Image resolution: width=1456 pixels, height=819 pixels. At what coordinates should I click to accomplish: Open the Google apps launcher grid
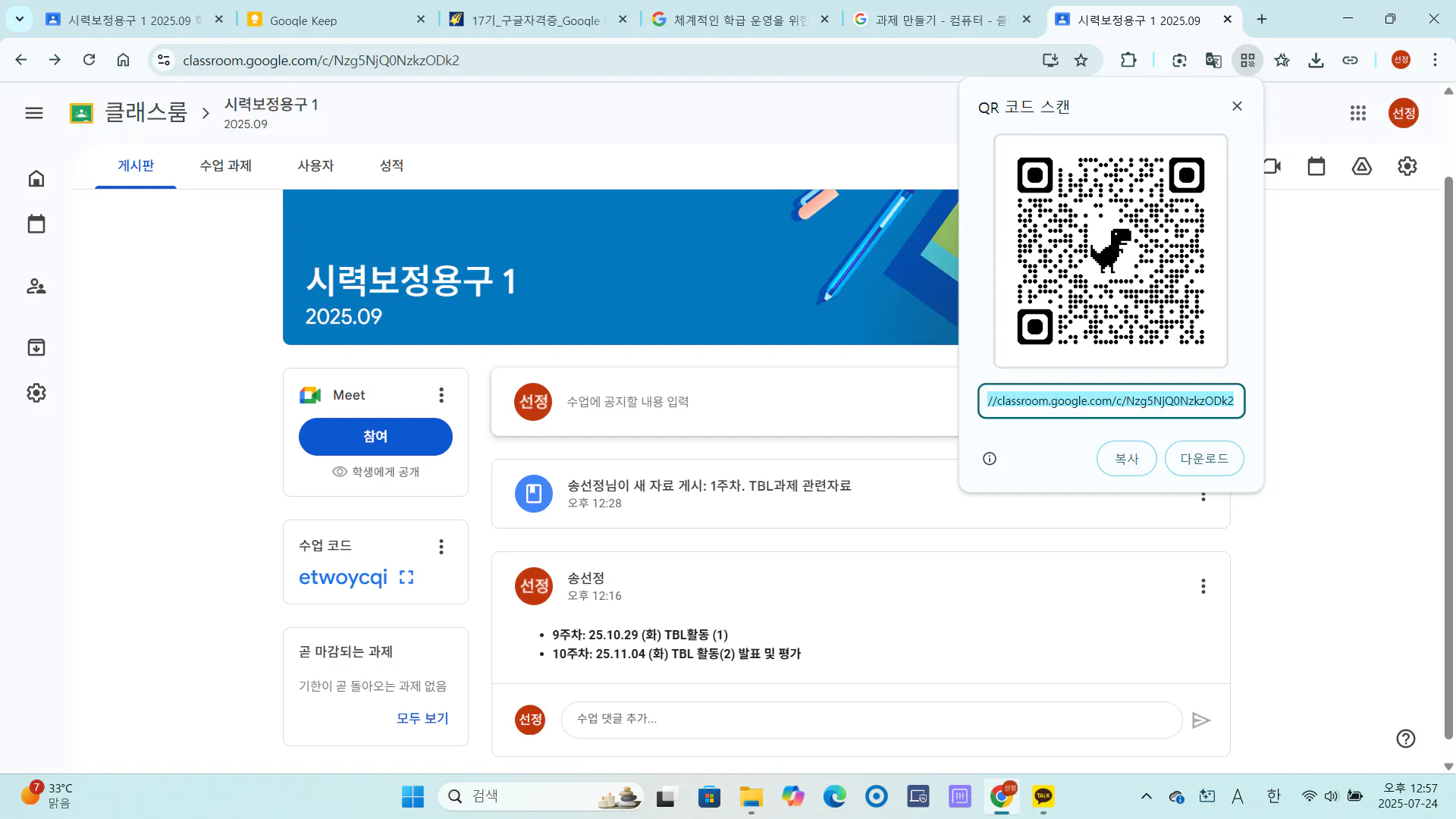point(1357,112)
